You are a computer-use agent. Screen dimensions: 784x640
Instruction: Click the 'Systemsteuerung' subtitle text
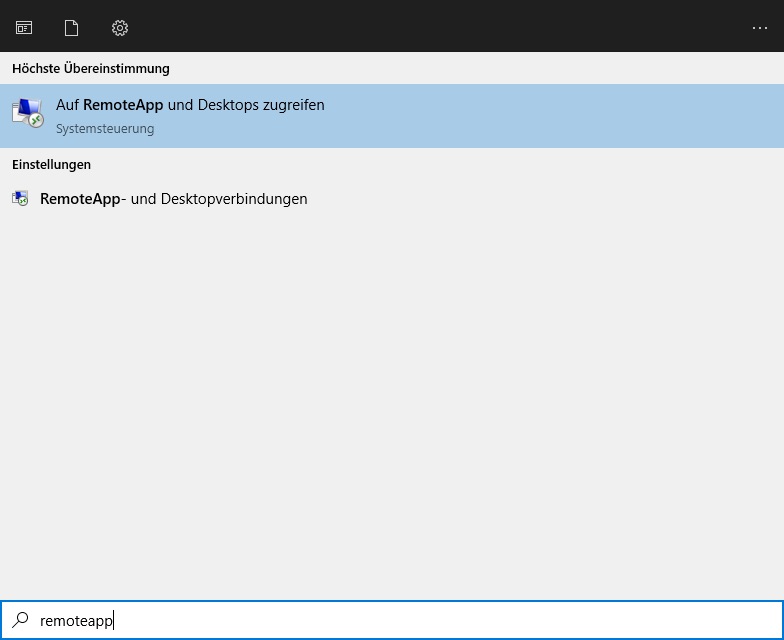105,129
